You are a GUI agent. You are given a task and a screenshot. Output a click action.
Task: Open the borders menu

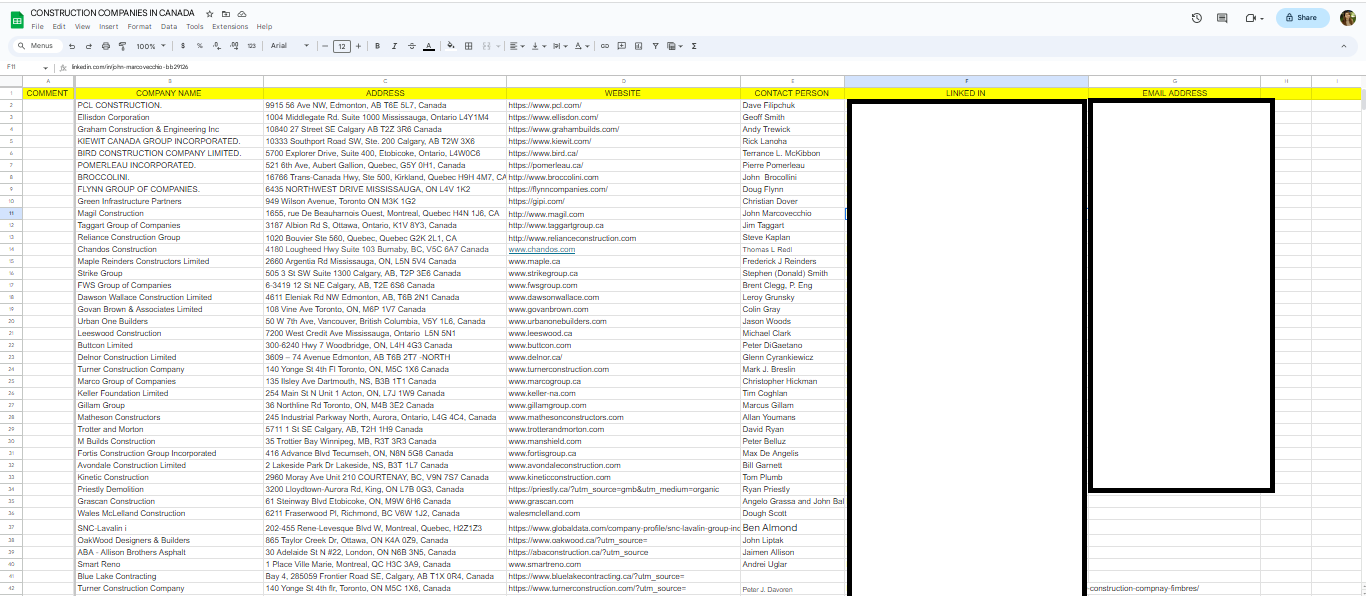pos(468,46)
